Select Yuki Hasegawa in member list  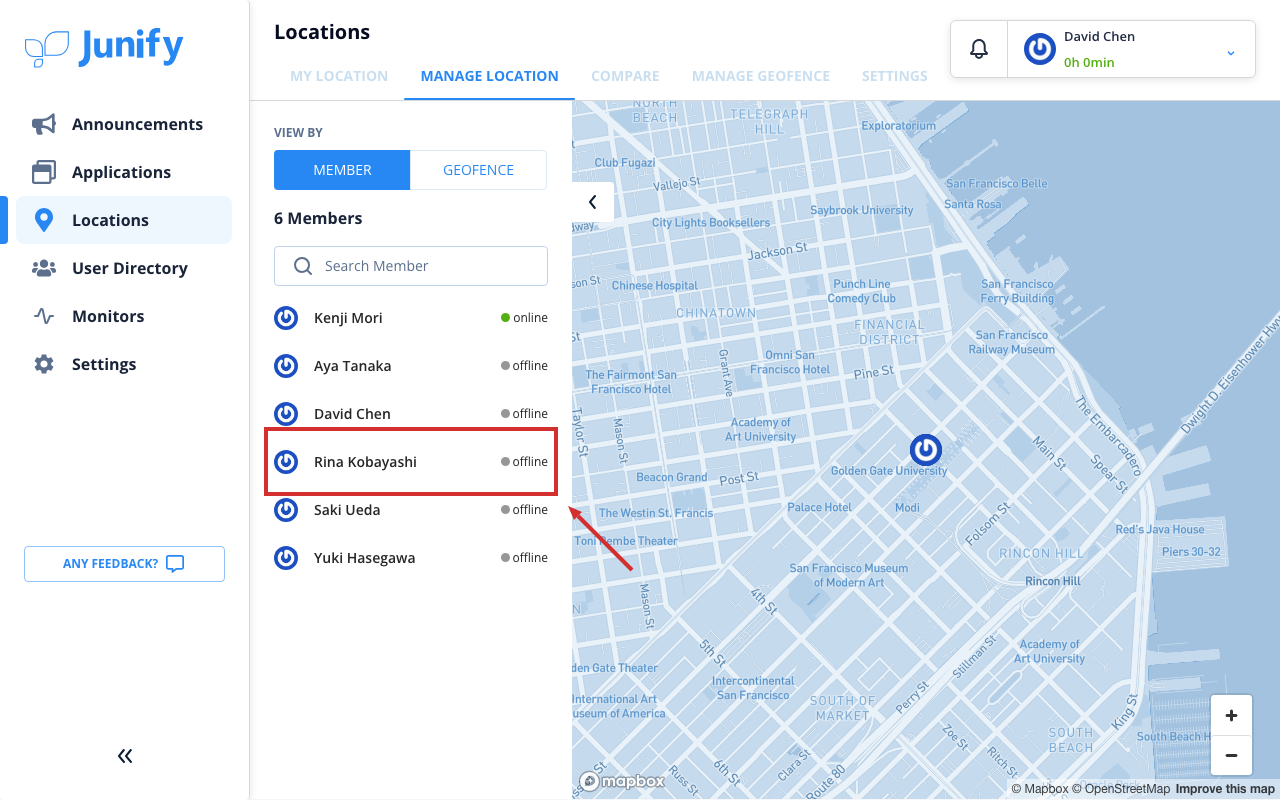[411, 558]
